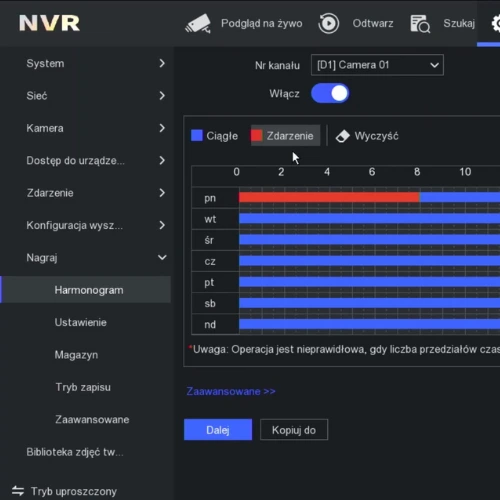Open the Tryb zapisu submenu item
Viewport: 500px width, 500px height.
[83, 387]
